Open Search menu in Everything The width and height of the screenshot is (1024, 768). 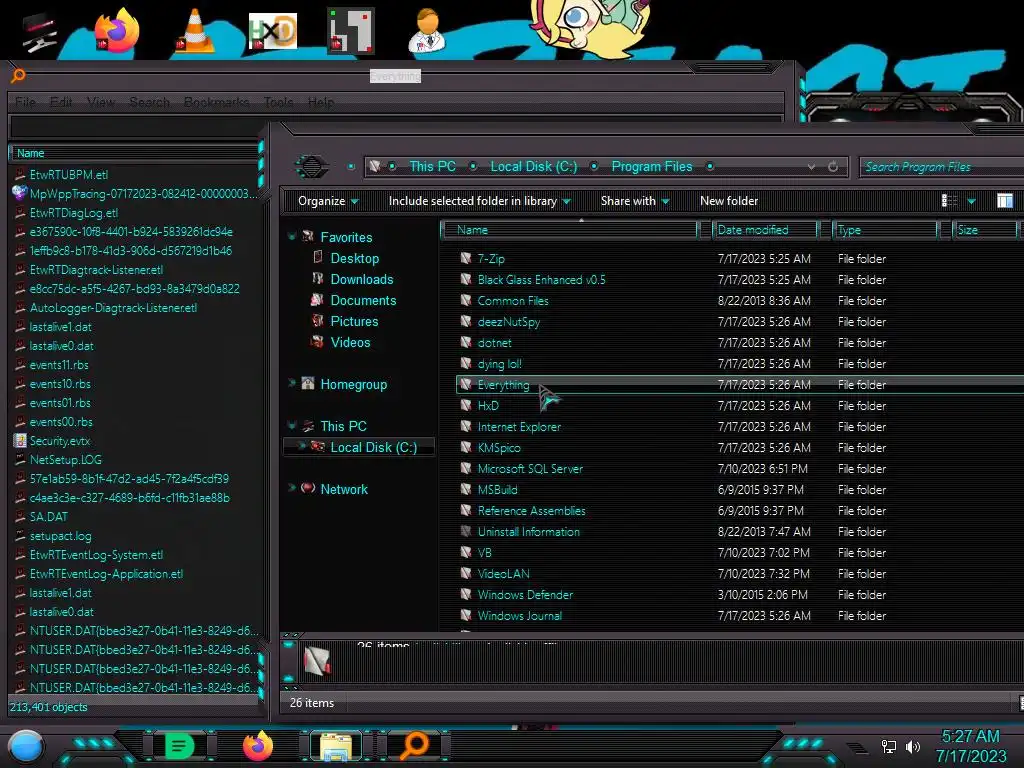[x=150, y=102]
